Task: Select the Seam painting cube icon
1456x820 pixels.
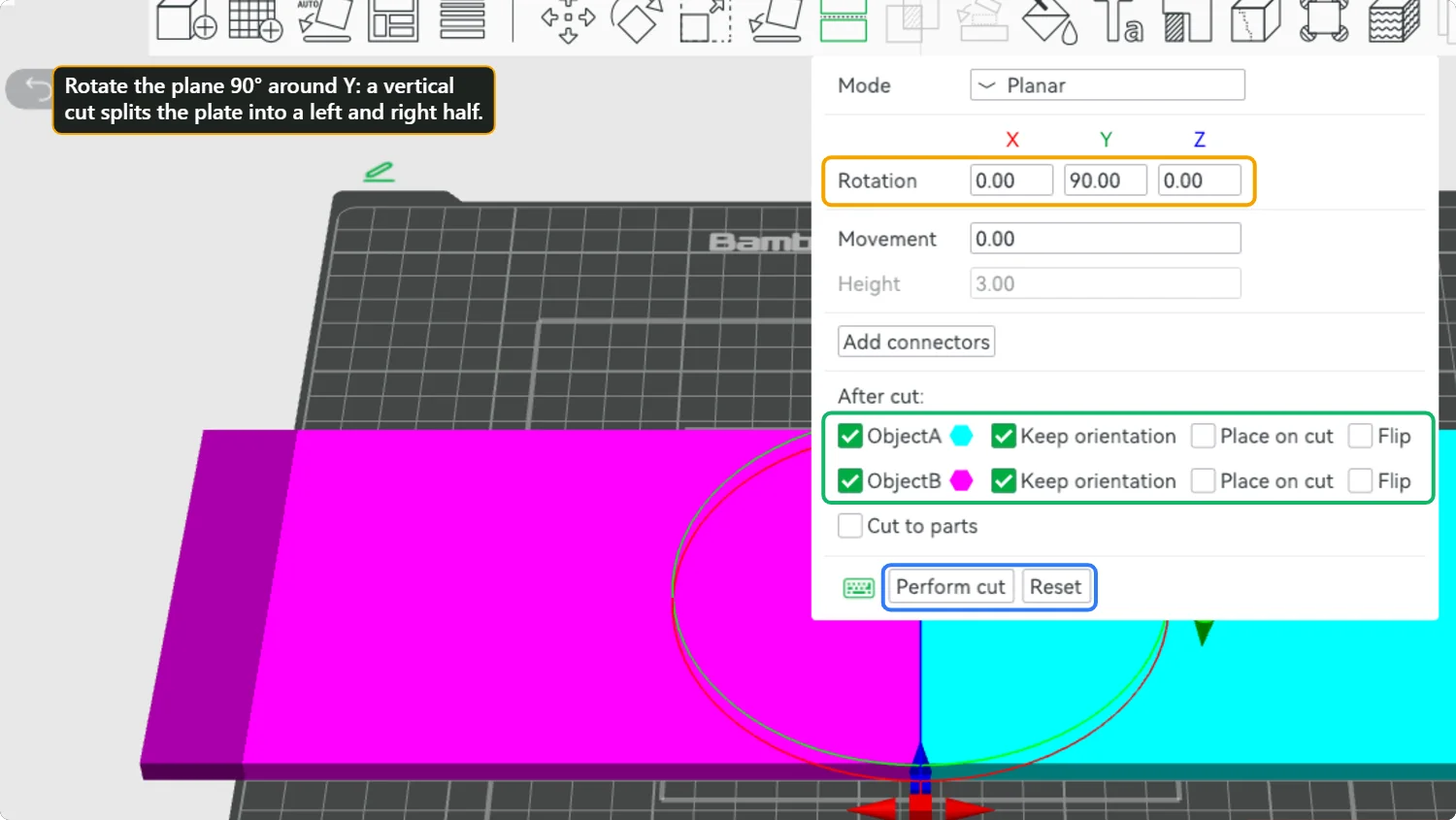Action: click(1256, 21)
